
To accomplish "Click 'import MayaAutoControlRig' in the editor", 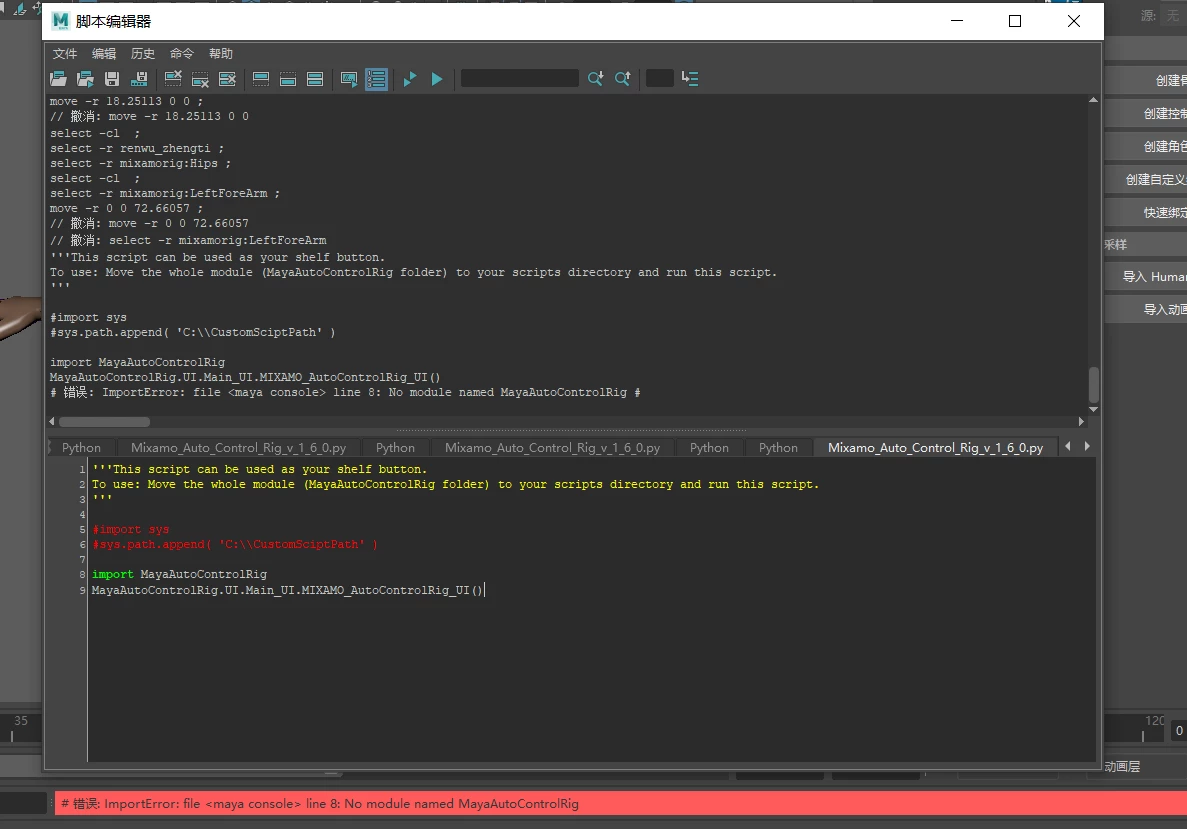I will (179, 575).
